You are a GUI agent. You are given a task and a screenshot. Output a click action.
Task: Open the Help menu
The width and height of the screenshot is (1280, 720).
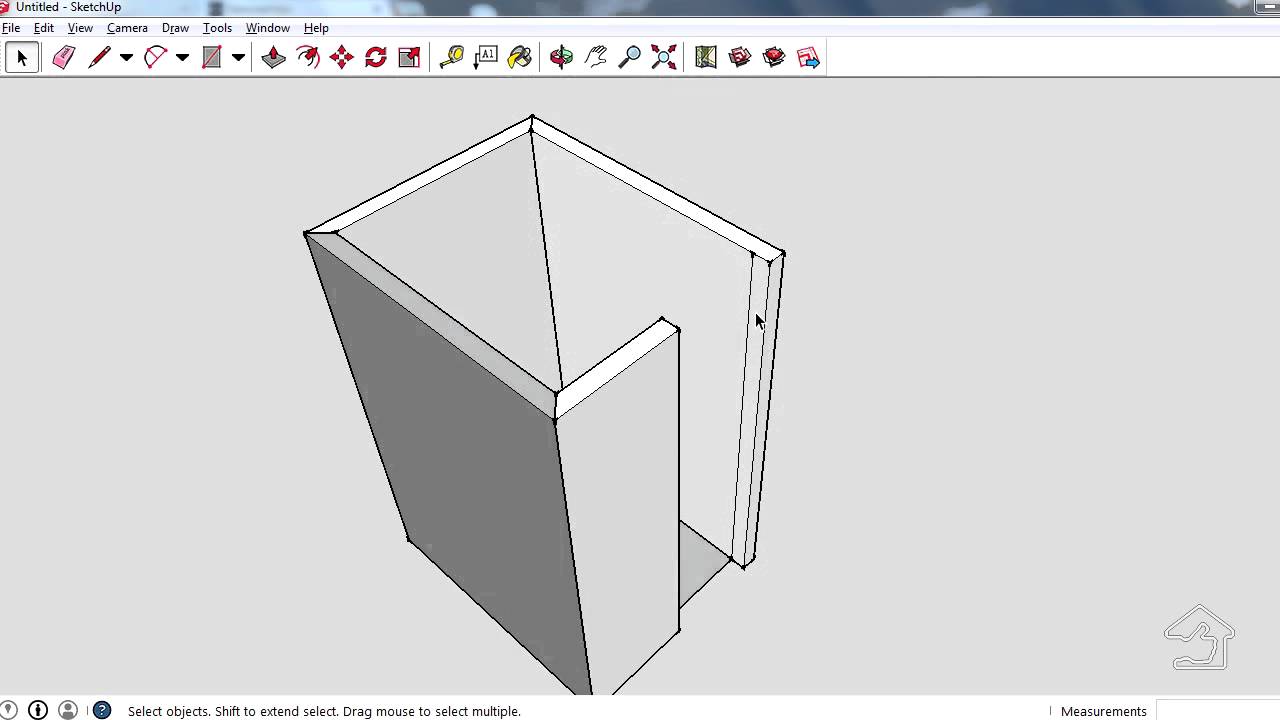pos(316,28)
